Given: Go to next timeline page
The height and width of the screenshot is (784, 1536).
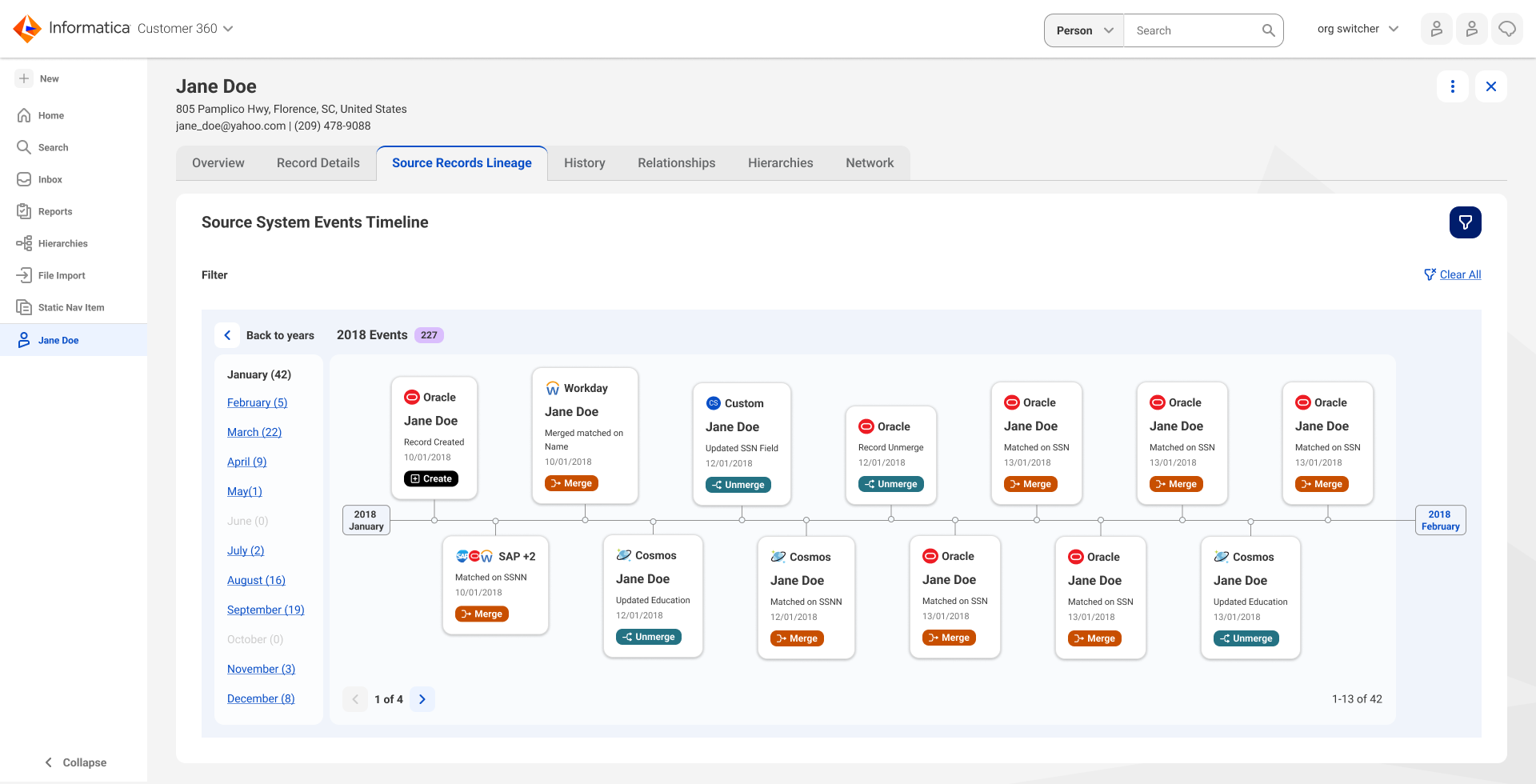Looking at the screenshot, I should [422, 699].
